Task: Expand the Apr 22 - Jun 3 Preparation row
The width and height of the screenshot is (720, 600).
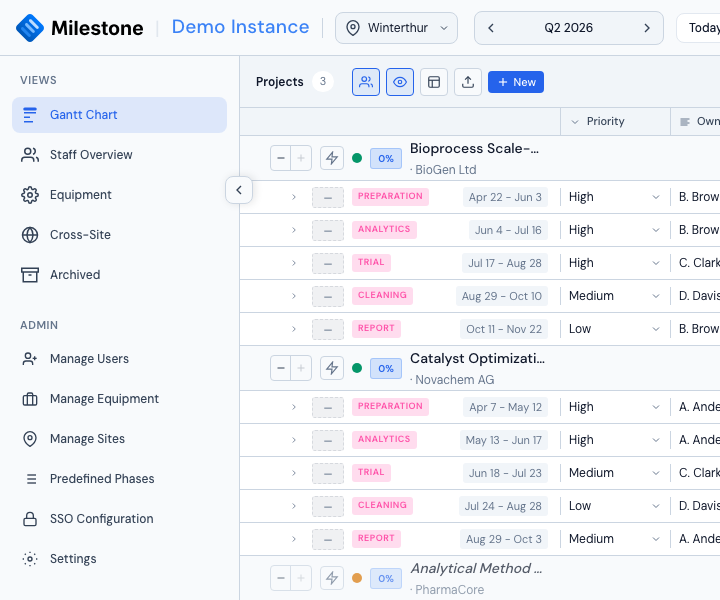Action: click(x=294, y=197)
